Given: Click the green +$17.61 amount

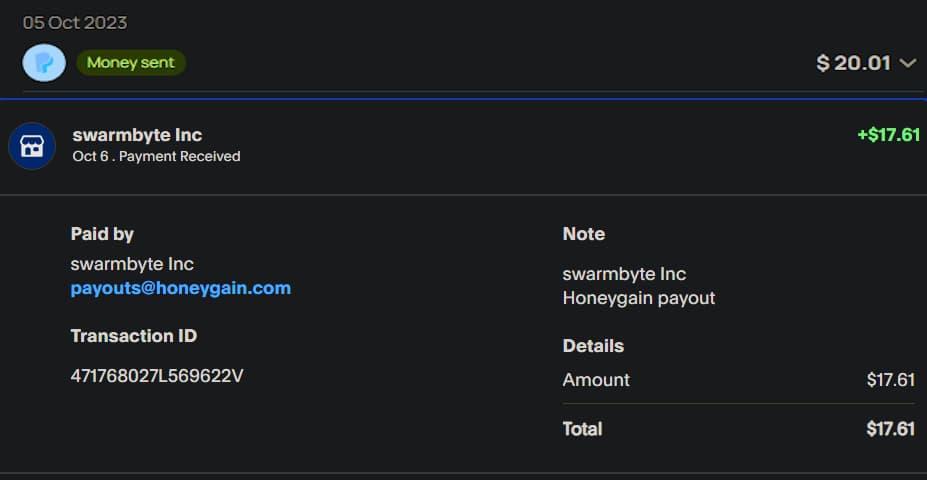Looking at the screenshot, I should click(x=888, y=135).
